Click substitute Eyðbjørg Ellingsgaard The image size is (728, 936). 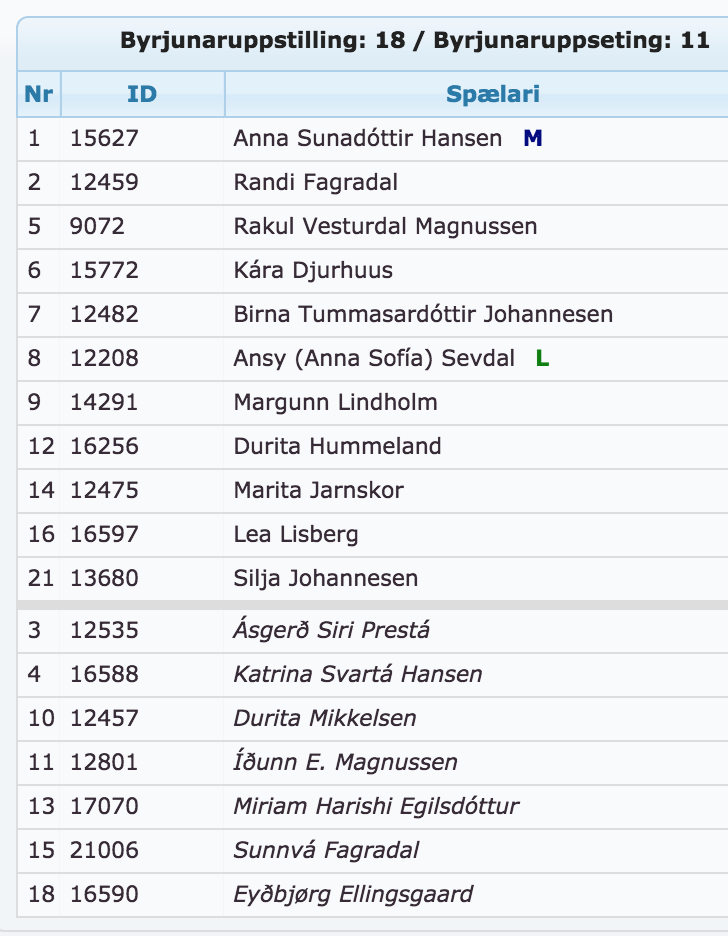point(353,894)
